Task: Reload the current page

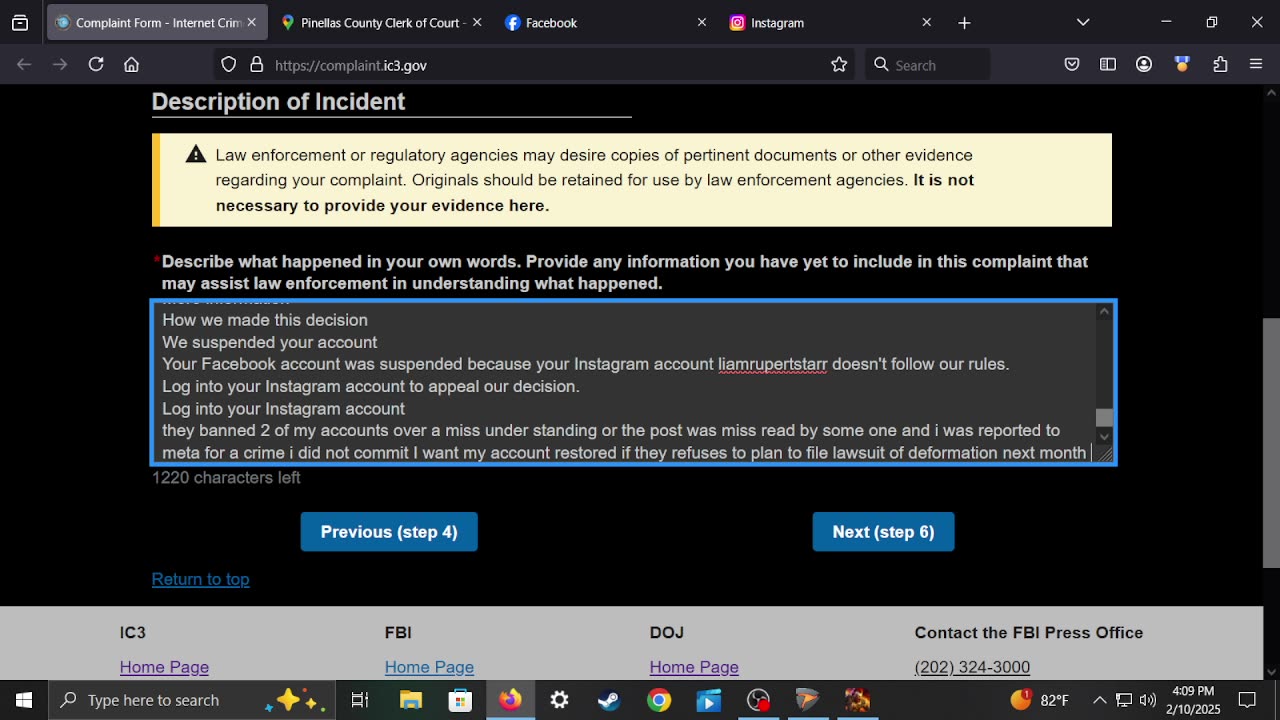Action: pos(96,64)
